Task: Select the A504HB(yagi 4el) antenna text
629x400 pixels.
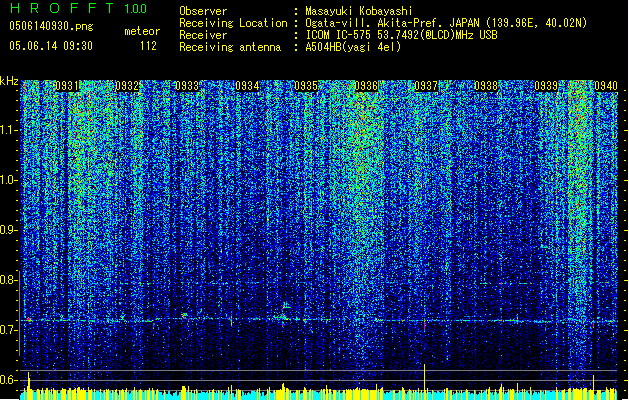Action: coord(353,47)
